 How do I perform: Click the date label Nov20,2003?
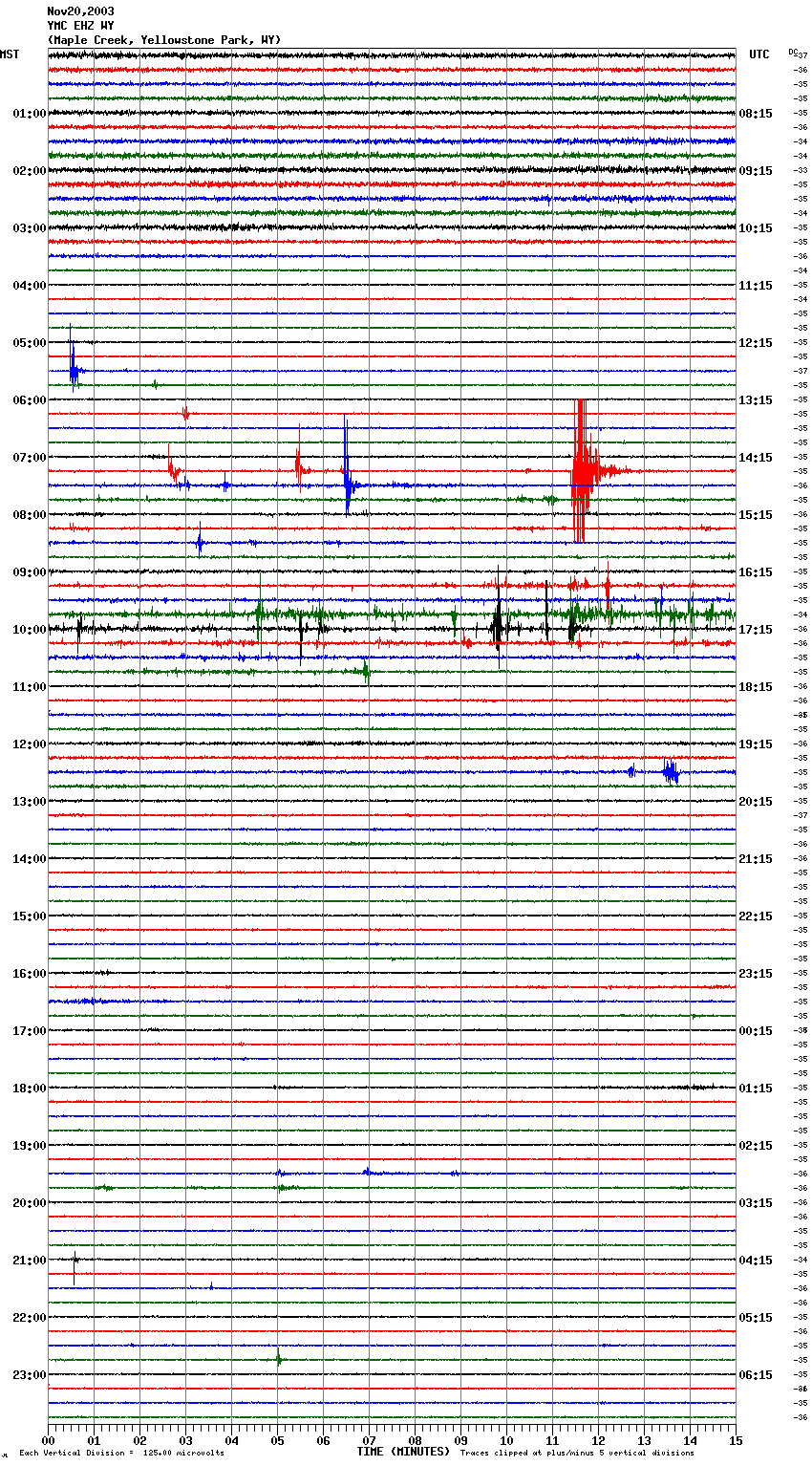click(81, 11)
